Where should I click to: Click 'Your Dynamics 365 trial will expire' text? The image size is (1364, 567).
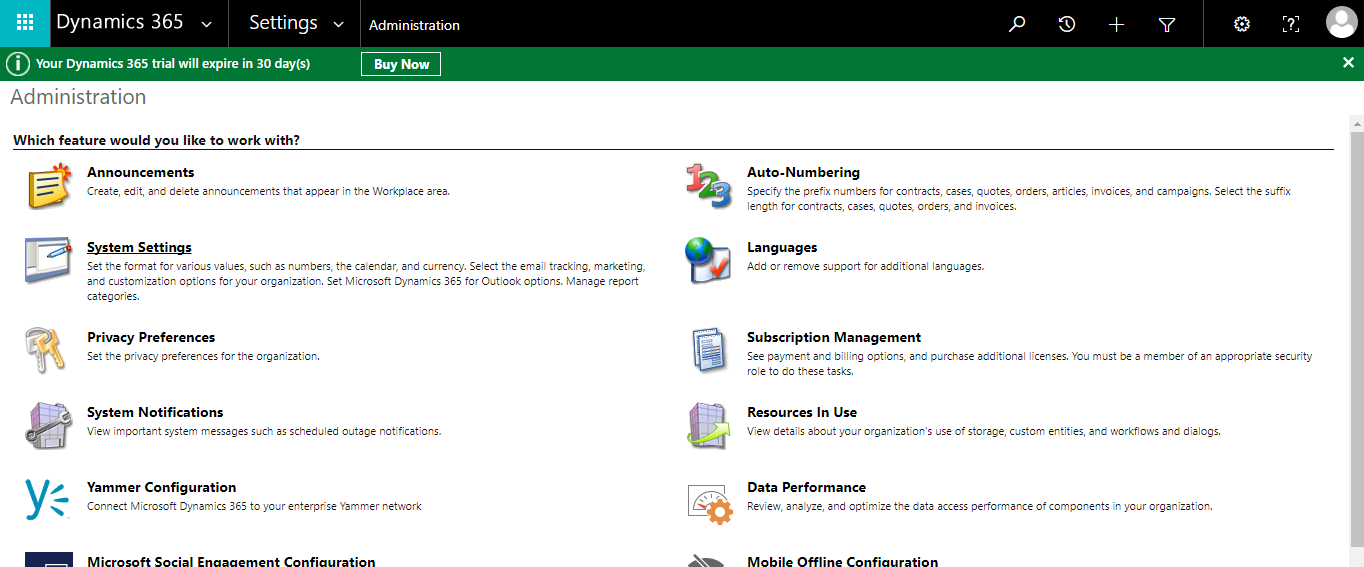[173, 64]
